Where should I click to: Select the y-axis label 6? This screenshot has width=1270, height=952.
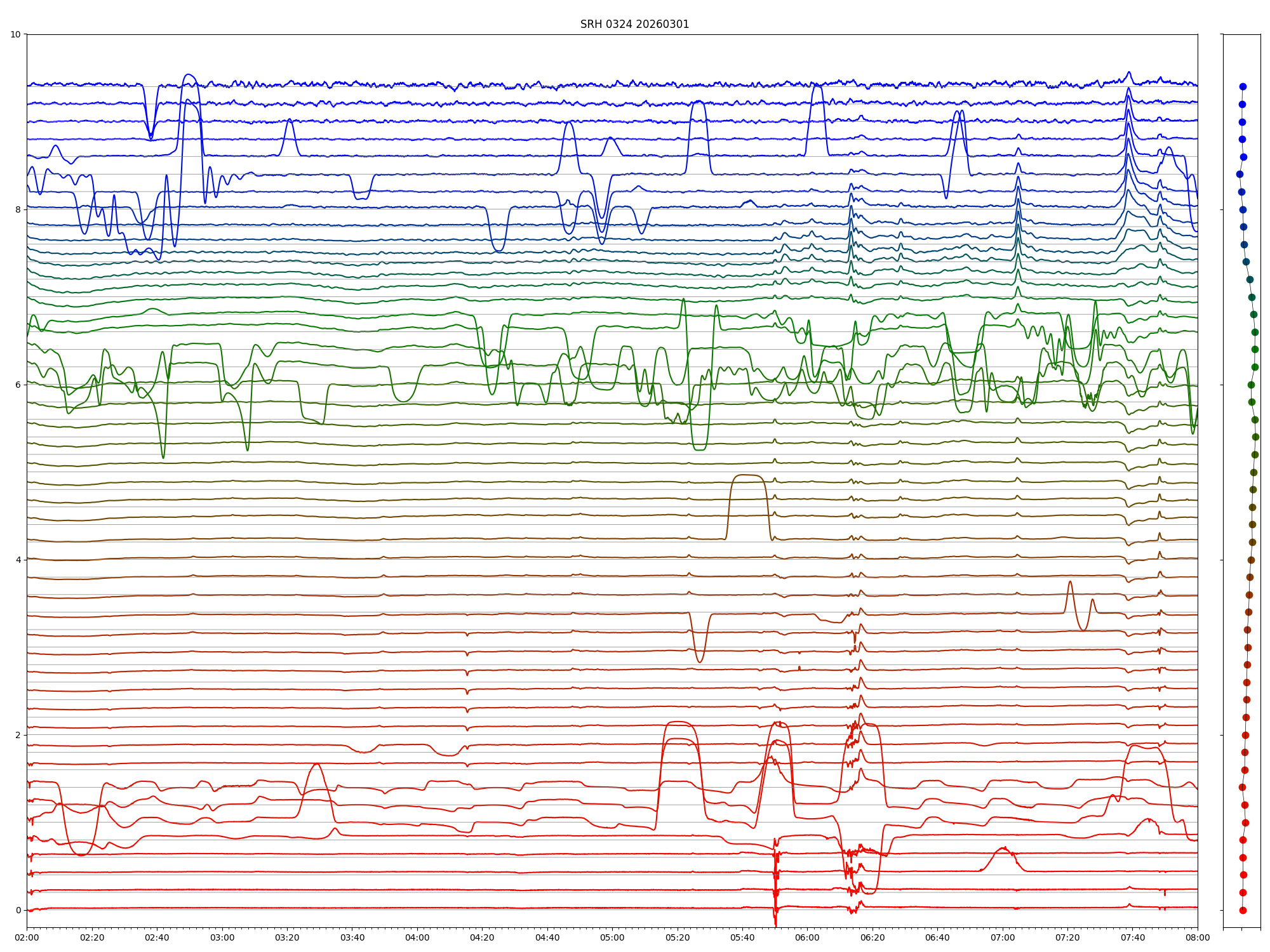point(18,385)
